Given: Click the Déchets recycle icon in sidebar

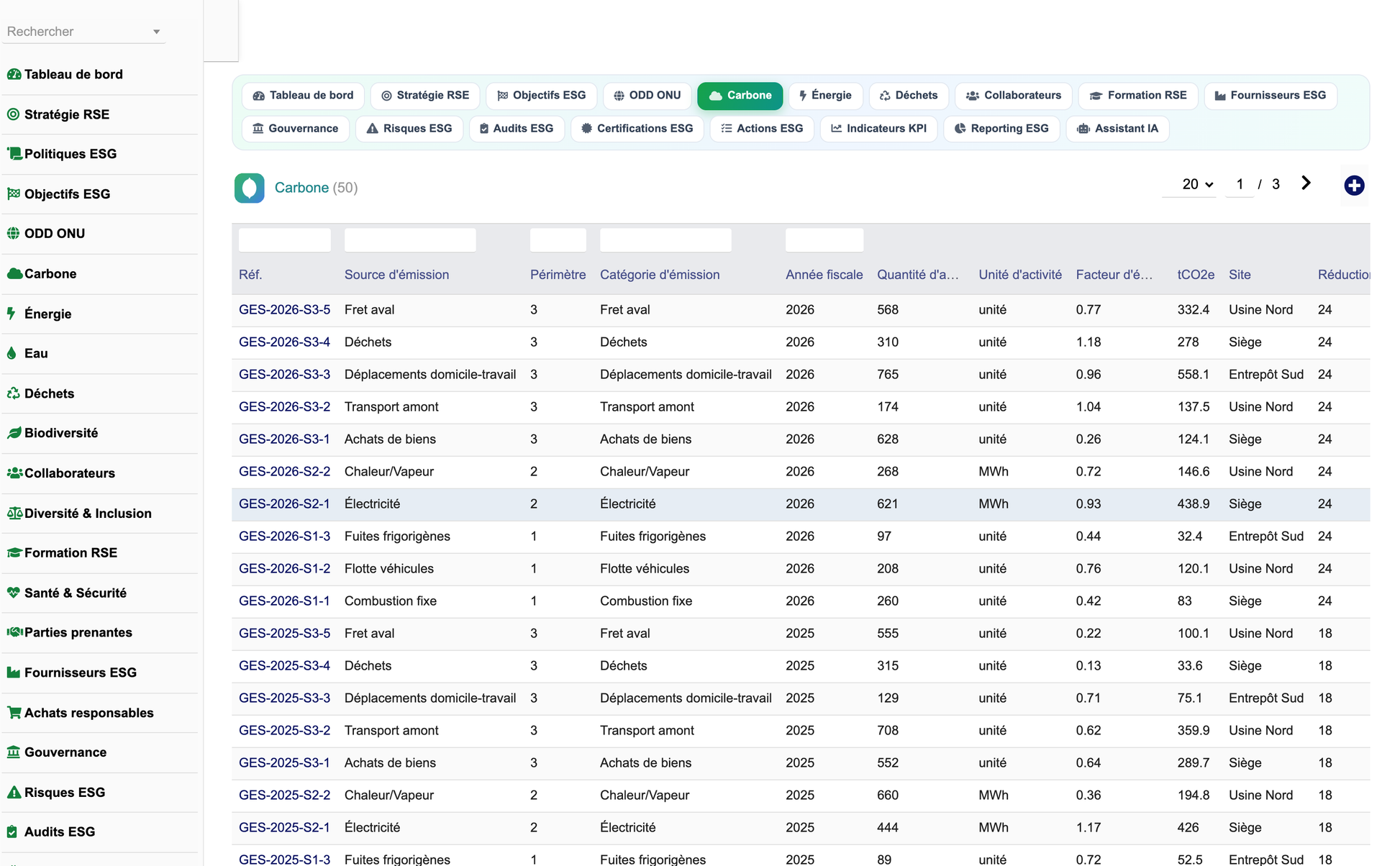Looking at the screenshot, I should click(14, 393).
